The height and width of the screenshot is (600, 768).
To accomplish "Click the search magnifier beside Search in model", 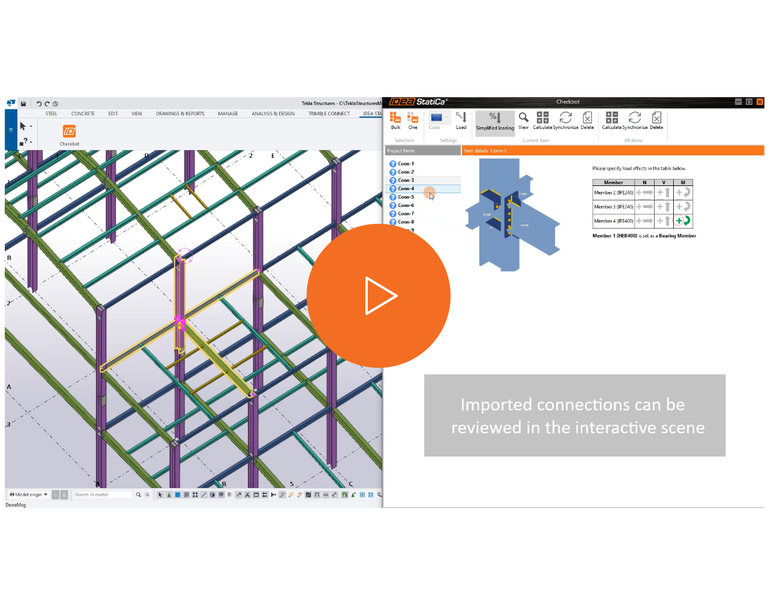I will pyautogui.click(x=139, y=495).
